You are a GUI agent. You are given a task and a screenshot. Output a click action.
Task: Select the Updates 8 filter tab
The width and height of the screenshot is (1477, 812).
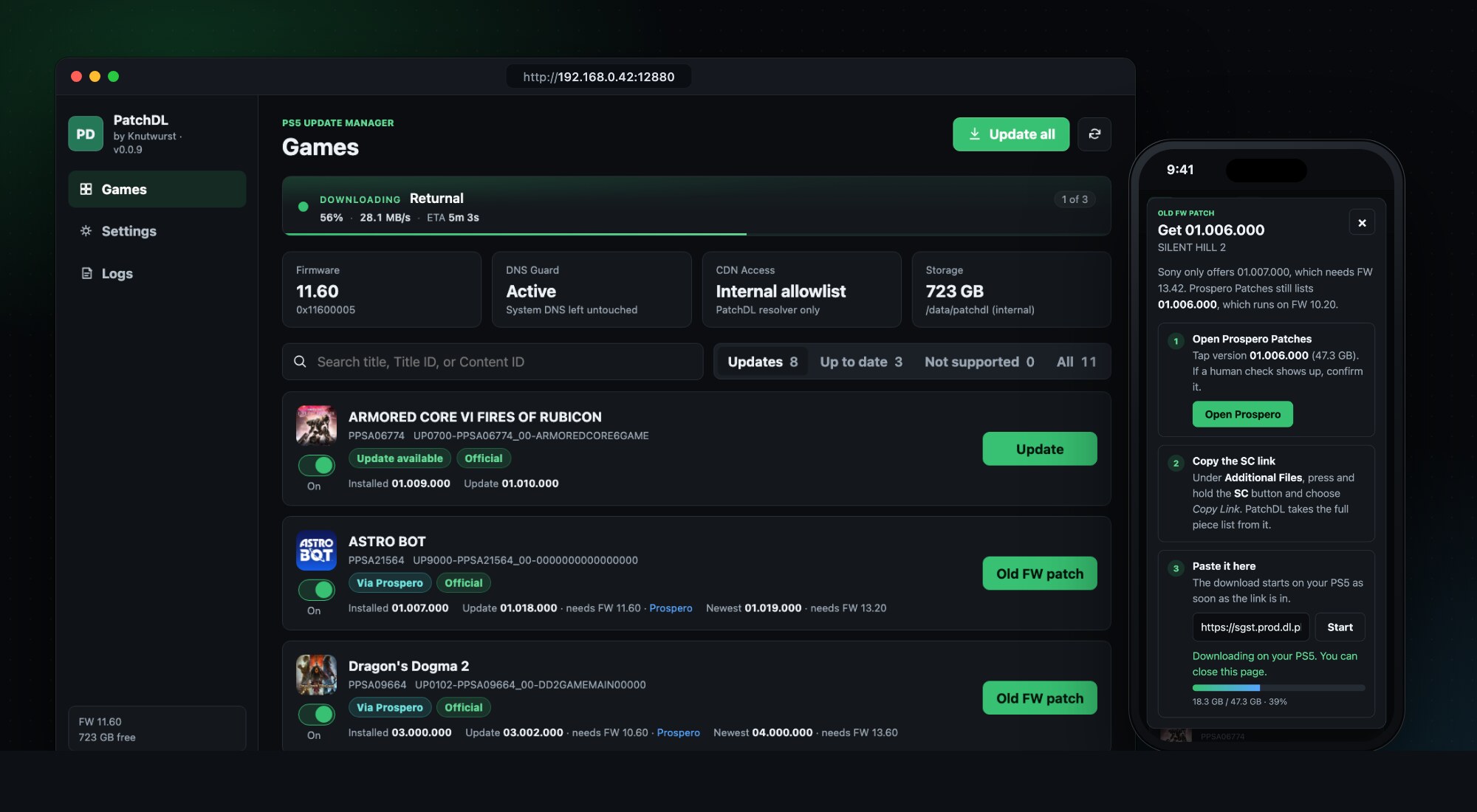pos(762,362)
